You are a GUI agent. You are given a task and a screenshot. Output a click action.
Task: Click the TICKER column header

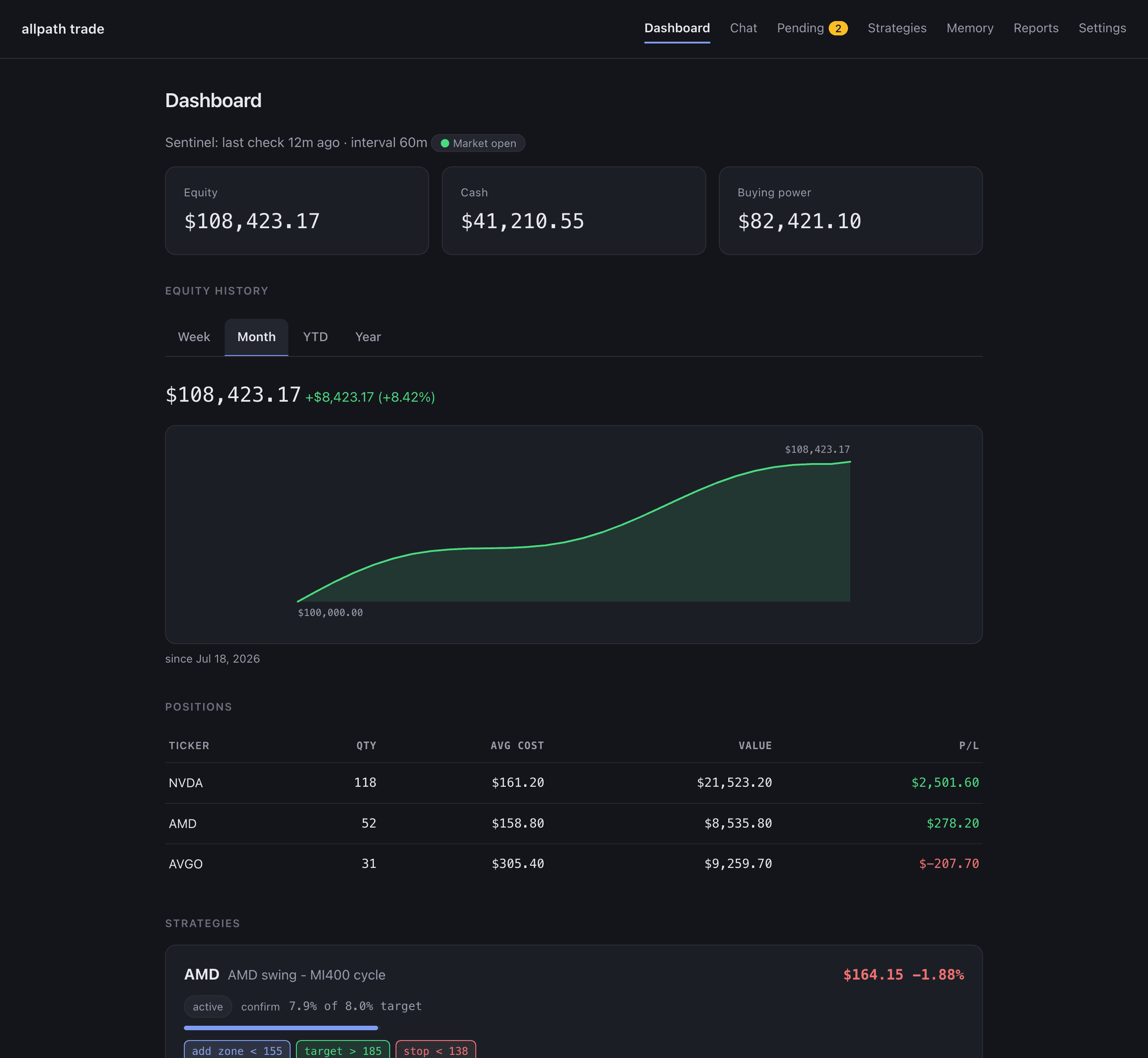(x=189, y=746)
